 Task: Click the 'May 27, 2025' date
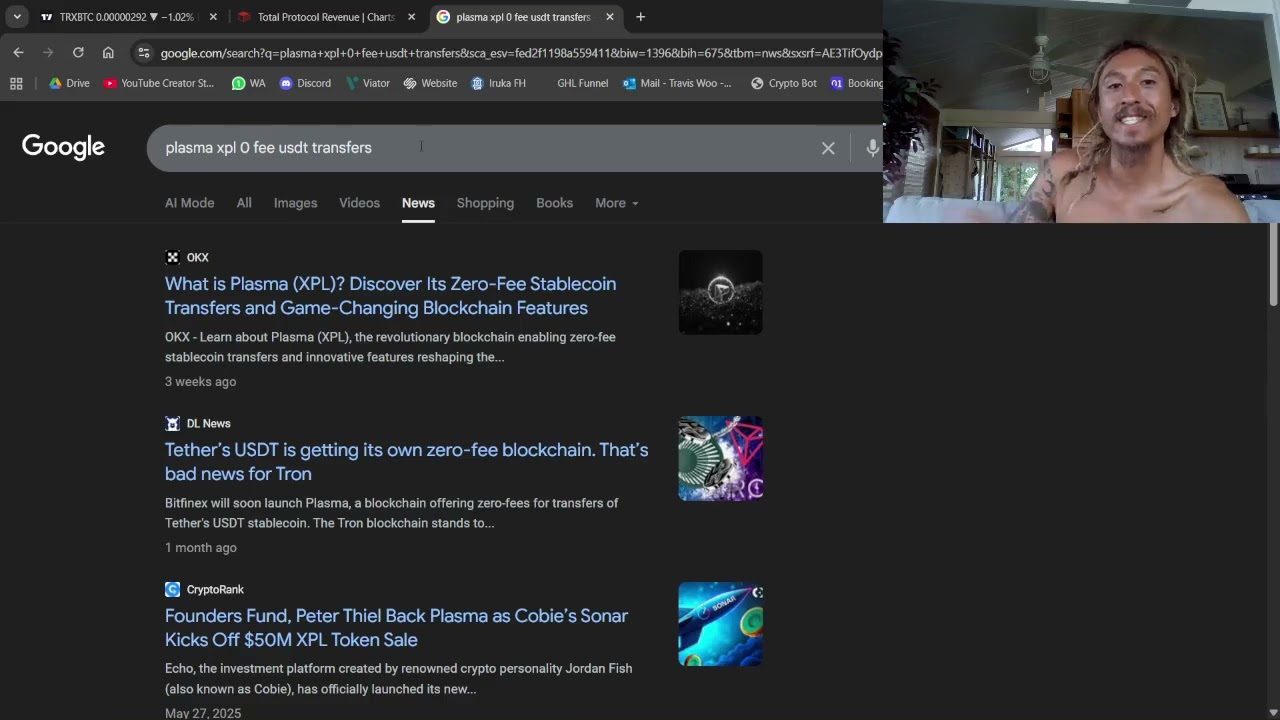click(203, 713)
